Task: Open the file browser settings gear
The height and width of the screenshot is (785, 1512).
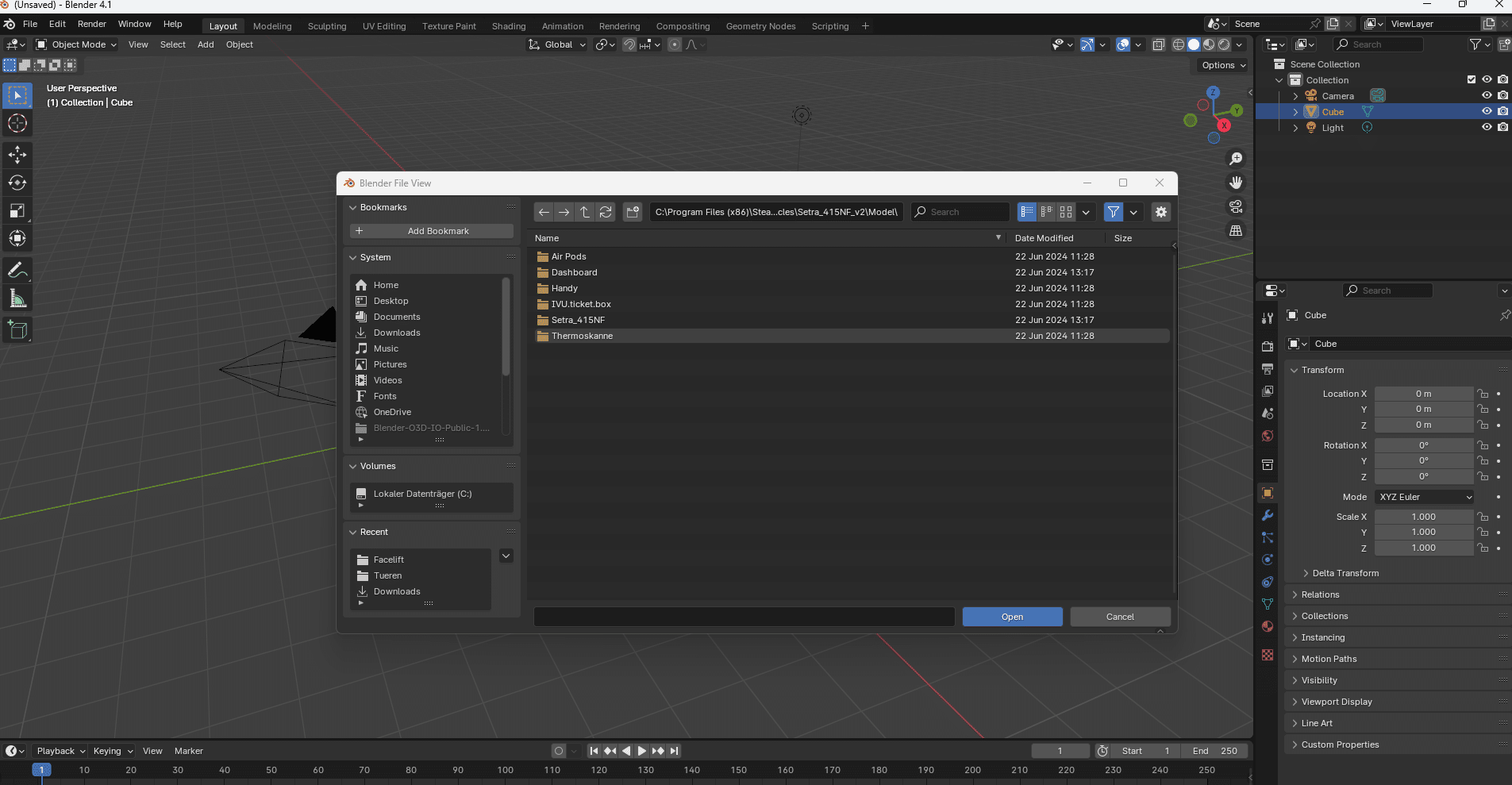Action: pyautogui.click(x=1160, y=212)
